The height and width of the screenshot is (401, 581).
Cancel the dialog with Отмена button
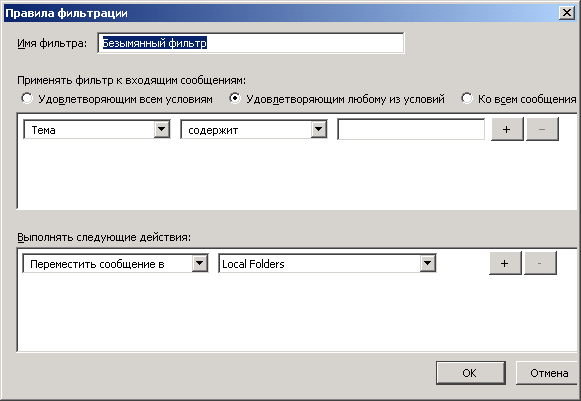[548, 373]
